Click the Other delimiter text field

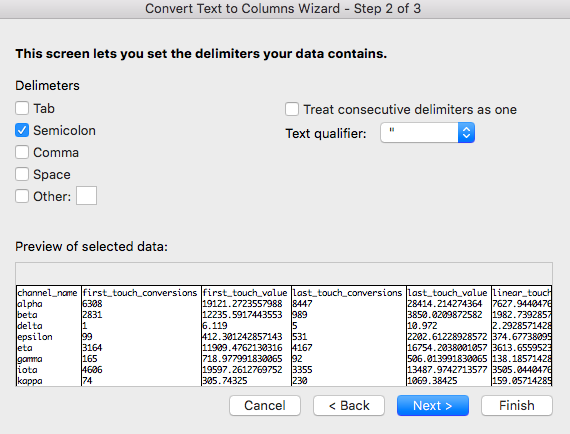point(87,196)
